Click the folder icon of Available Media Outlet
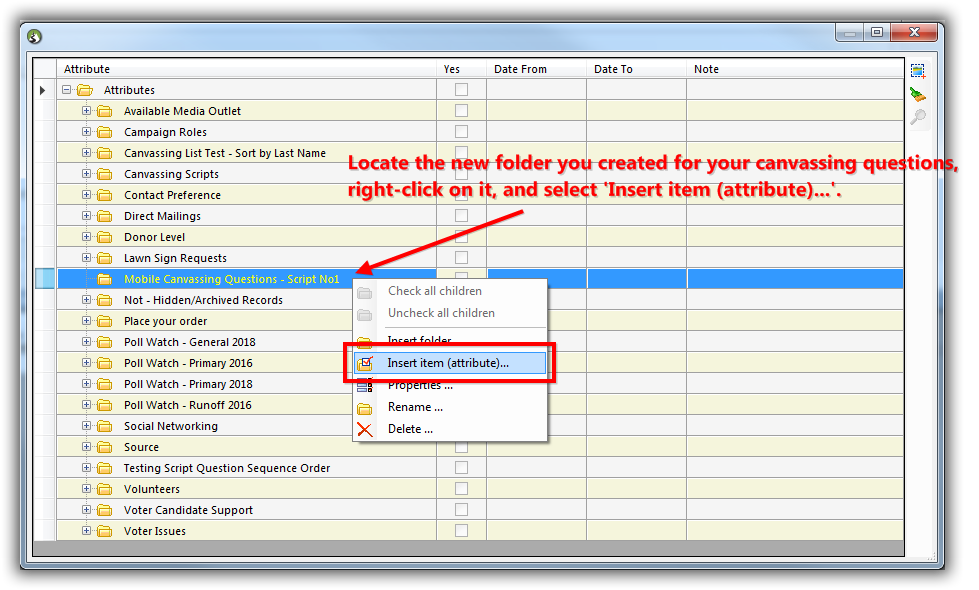979x590 pixels. [105, 111]
